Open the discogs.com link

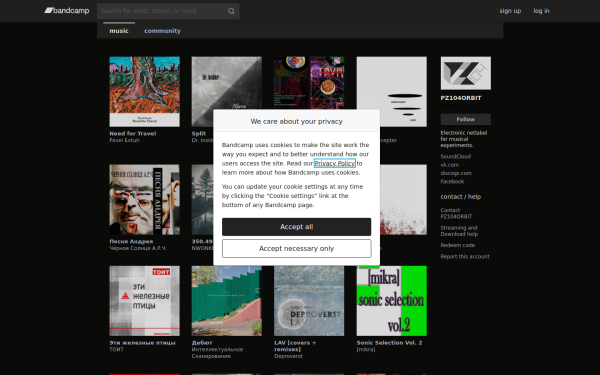(456, 173)
